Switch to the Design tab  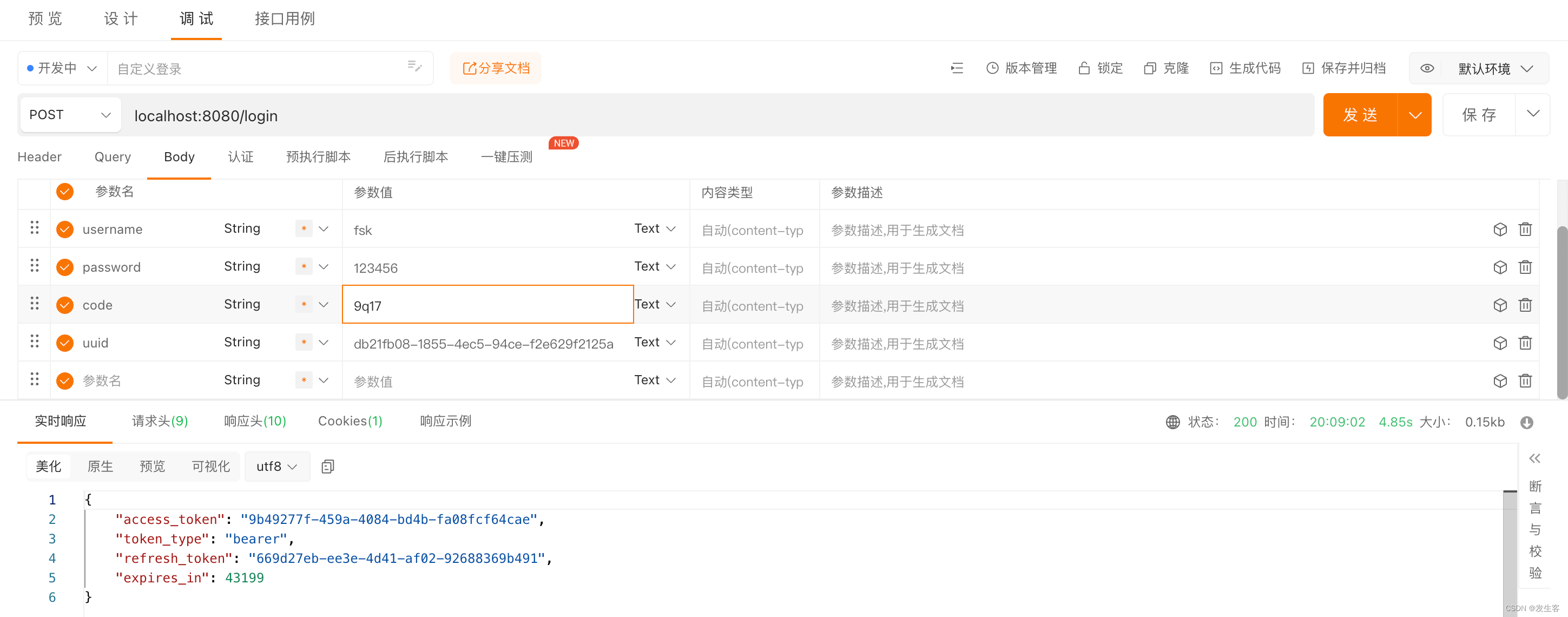[x=121, y=19]
